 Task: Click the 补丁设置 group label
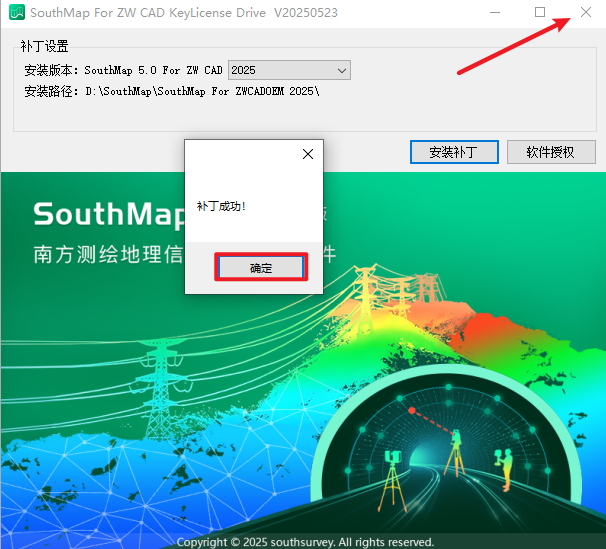tap(44, 46)
